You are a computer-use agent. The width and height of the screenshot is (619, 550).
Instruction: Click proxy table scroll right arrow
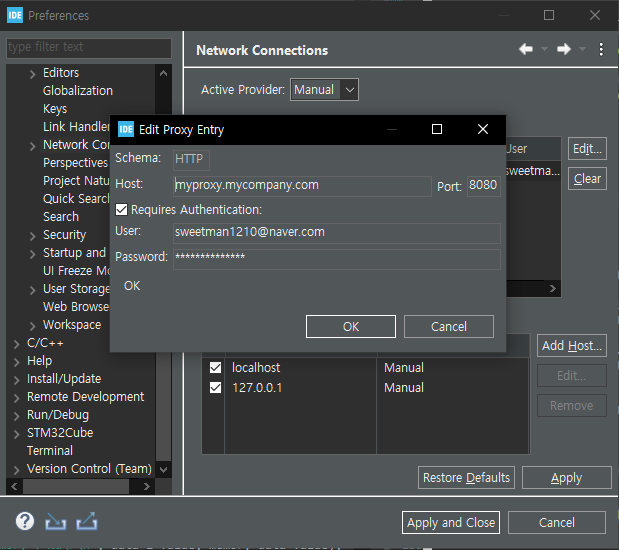[553, 288]
